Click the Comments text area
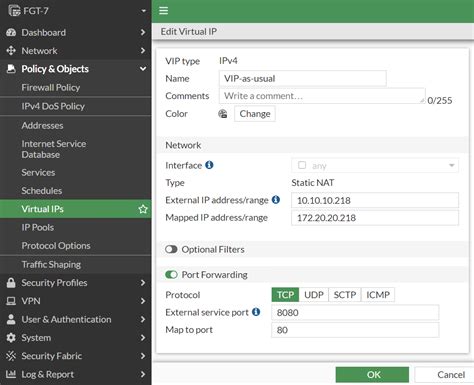The height and width of the screenshot is (385, 474). 322,96
